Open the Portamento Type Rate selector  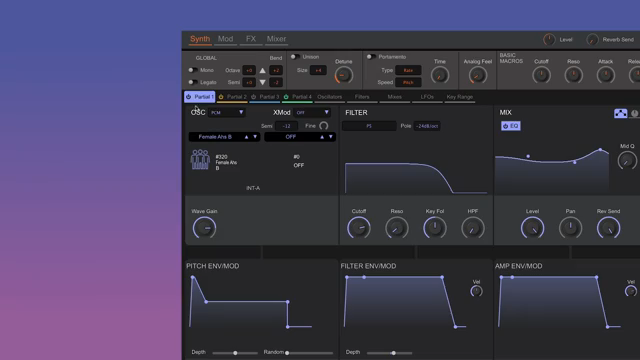(x=408, y=70)
